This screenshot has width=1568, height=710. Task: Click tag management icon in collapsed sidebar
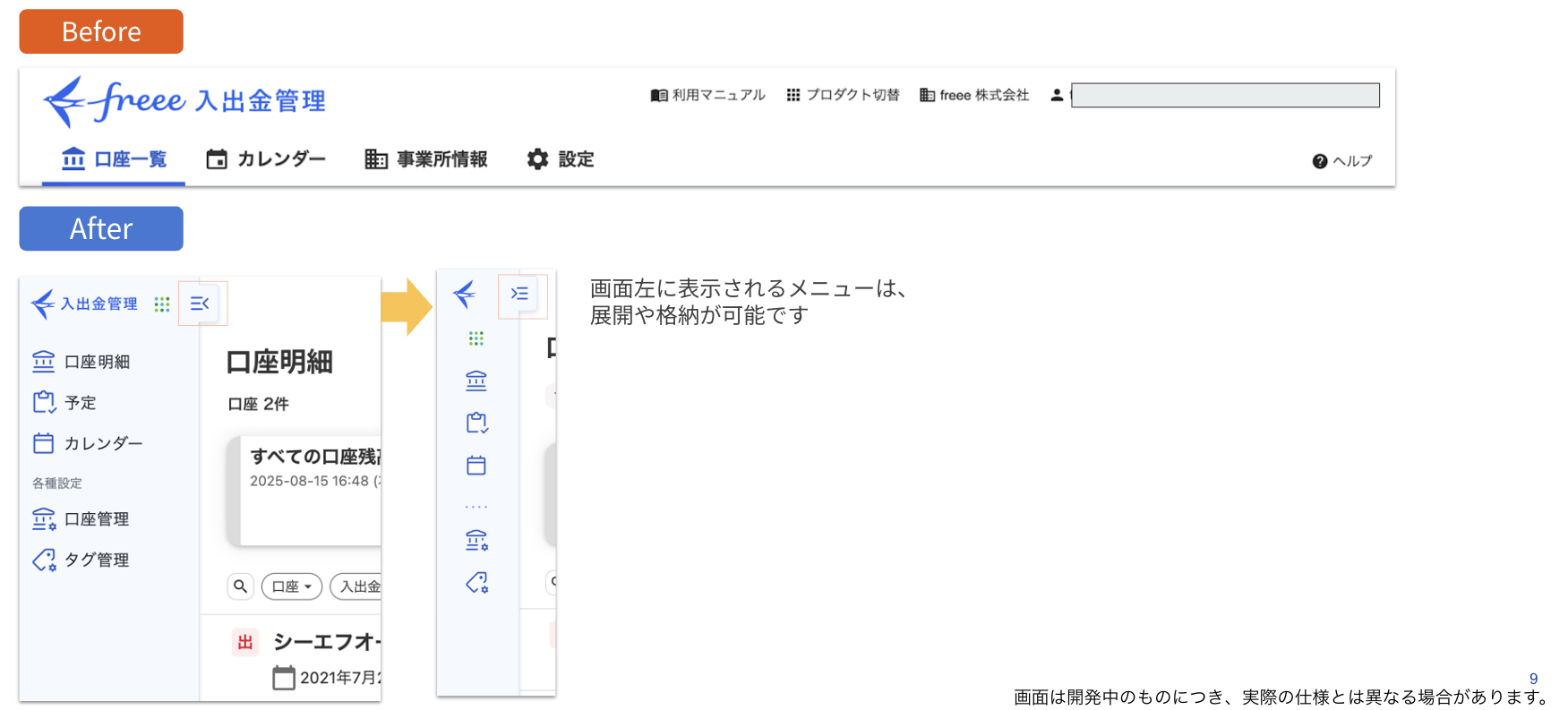click(476, 583)
